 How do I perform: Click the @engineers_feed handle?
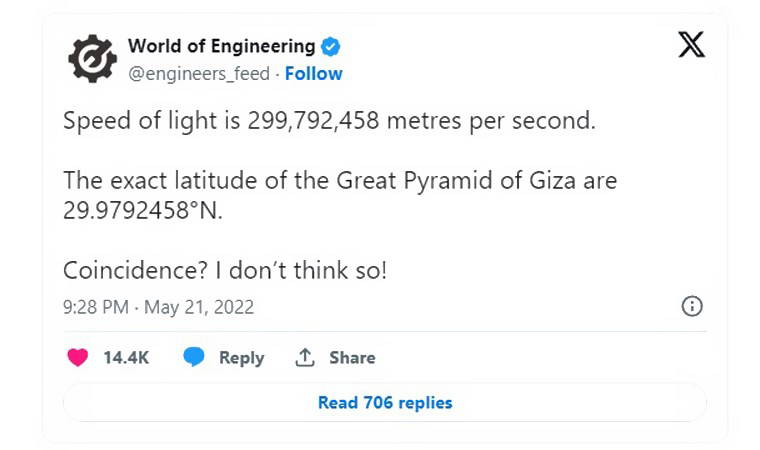click(x=198, y=73)
